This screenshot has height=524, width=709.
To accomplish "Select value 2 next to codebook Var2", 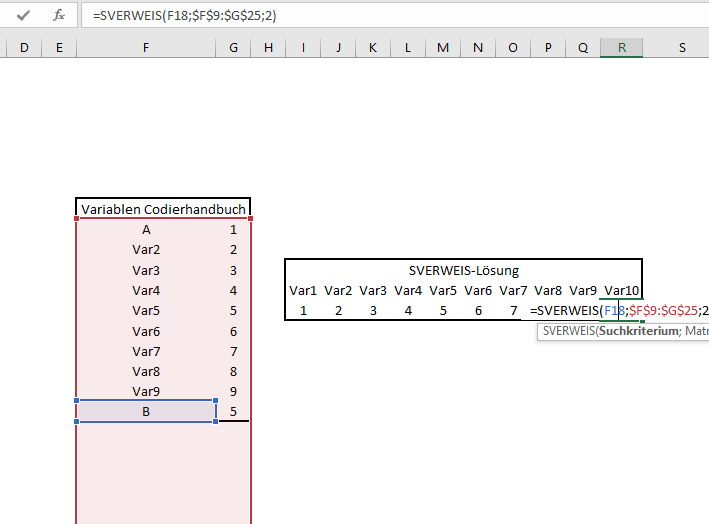I will 233,250.
